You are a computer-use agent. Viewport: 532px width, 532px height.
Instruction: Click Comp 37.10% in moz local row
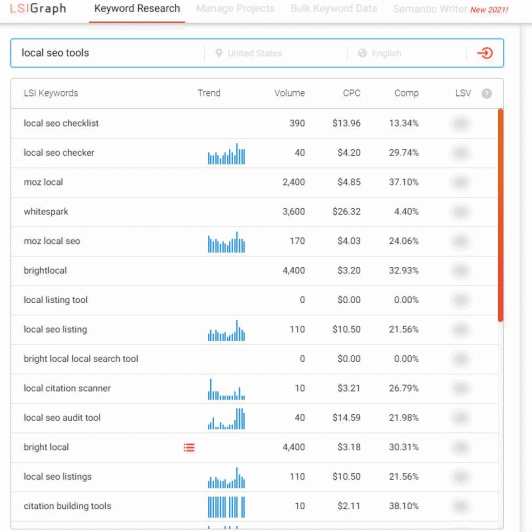[404, 182]
